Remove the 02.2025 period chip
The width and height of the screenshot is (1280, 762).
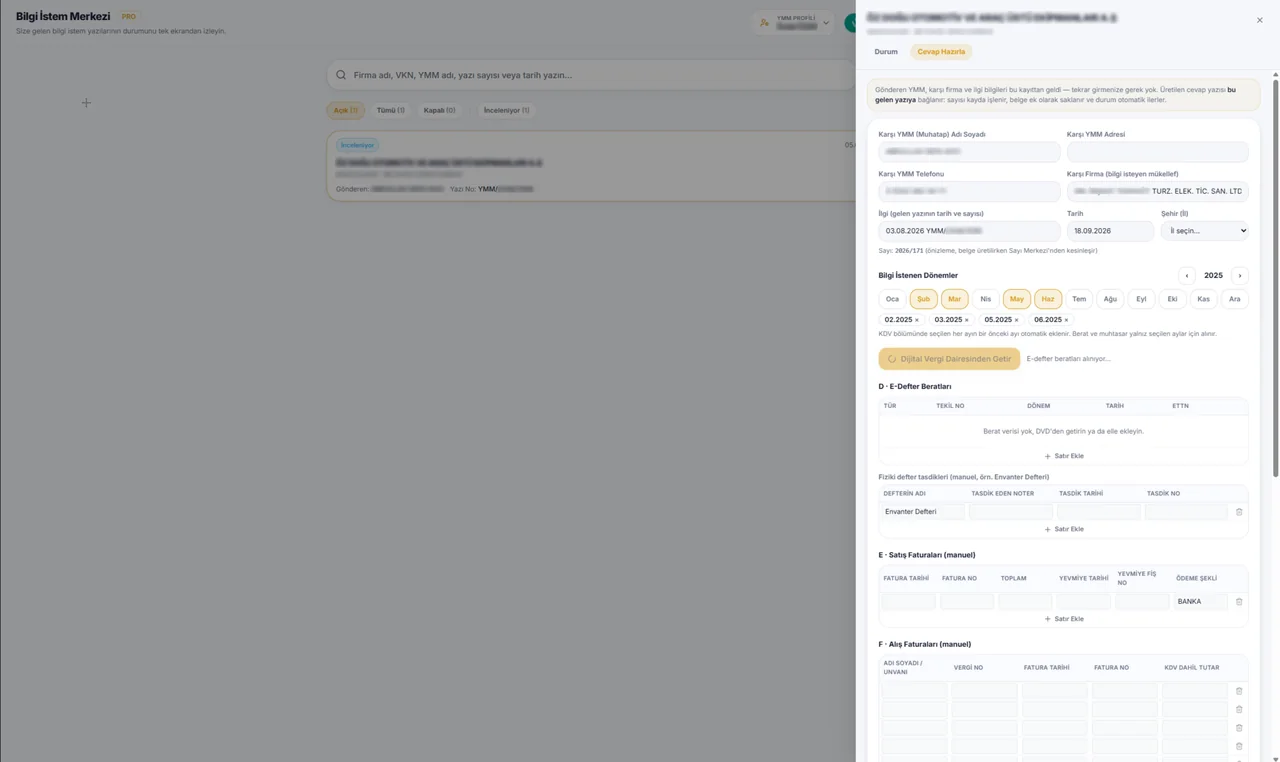click(x=917, y=320)
